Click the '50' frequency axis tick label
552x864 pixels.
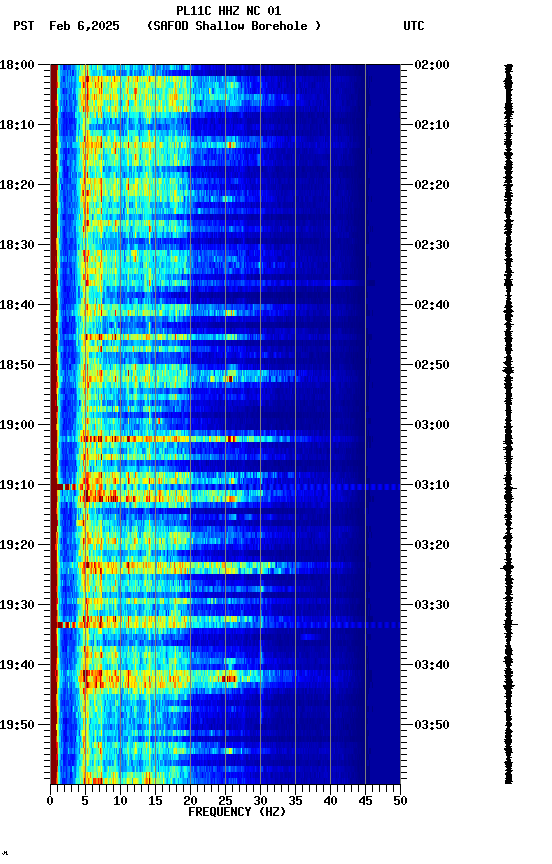(x=400, y=801)
